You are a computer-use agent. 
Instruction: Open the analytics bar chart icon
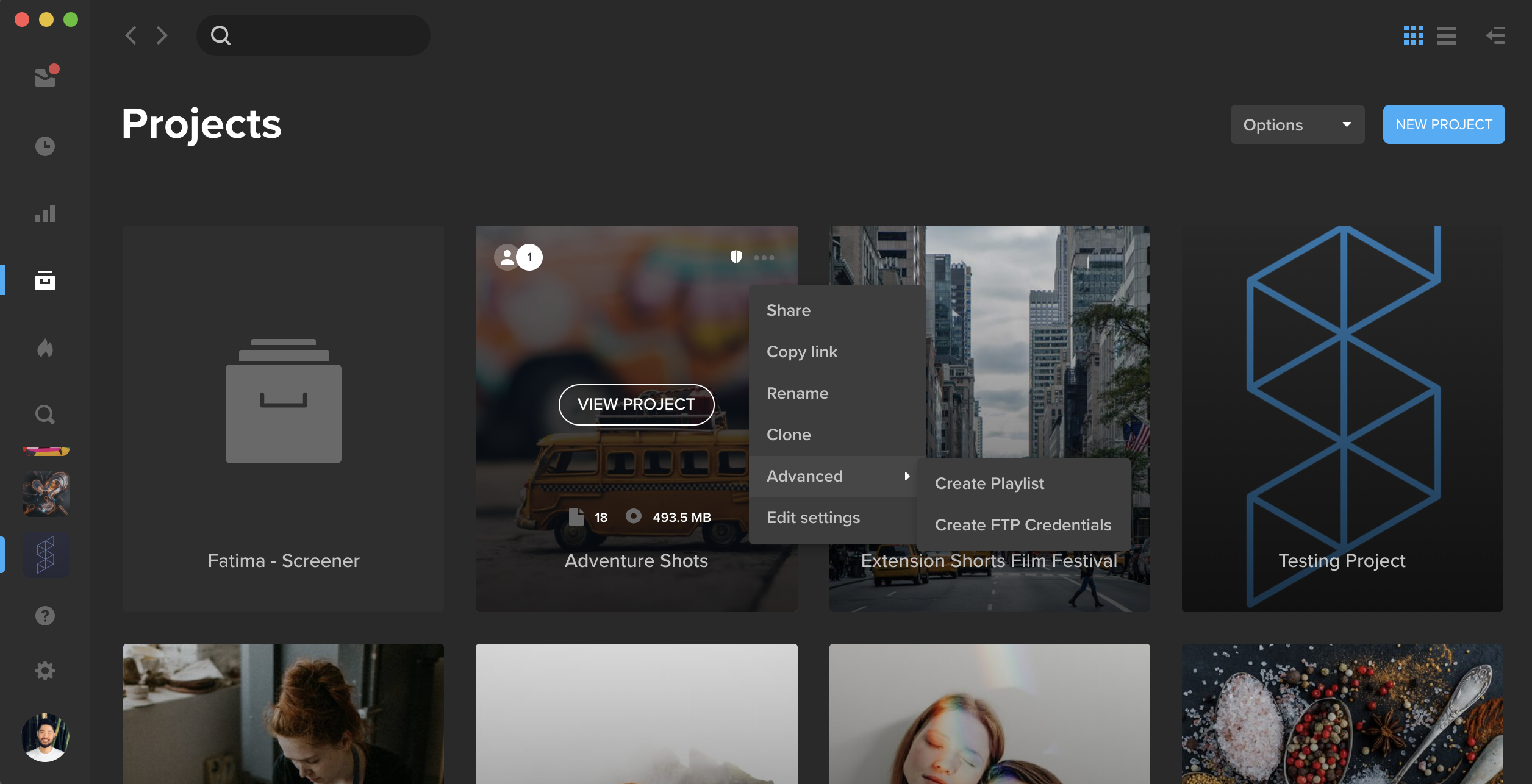[x=45, y=213]
